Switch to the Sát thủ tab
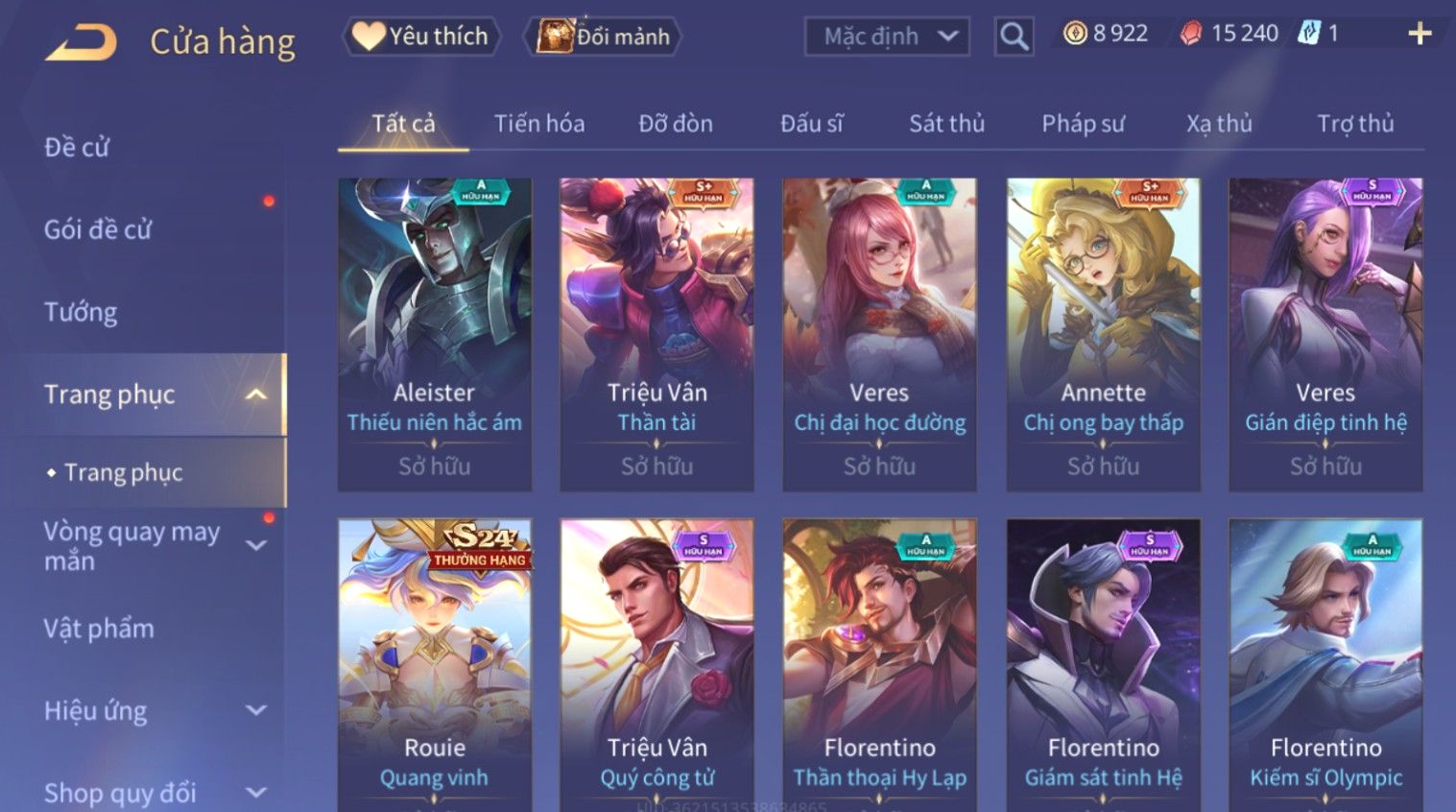The image size is (1456, 812). coord(946,124)
